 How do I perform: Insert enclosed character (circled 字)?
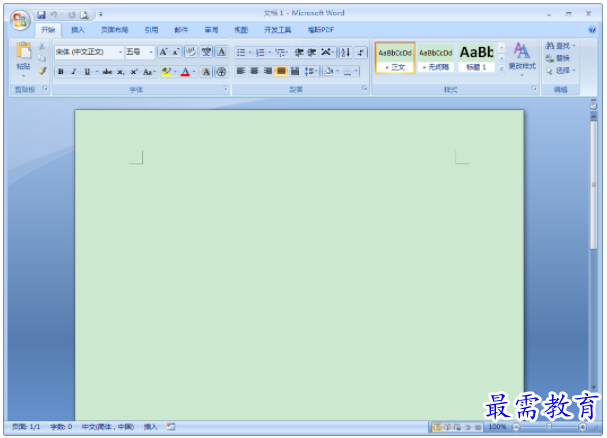click(x=221, y=72)
